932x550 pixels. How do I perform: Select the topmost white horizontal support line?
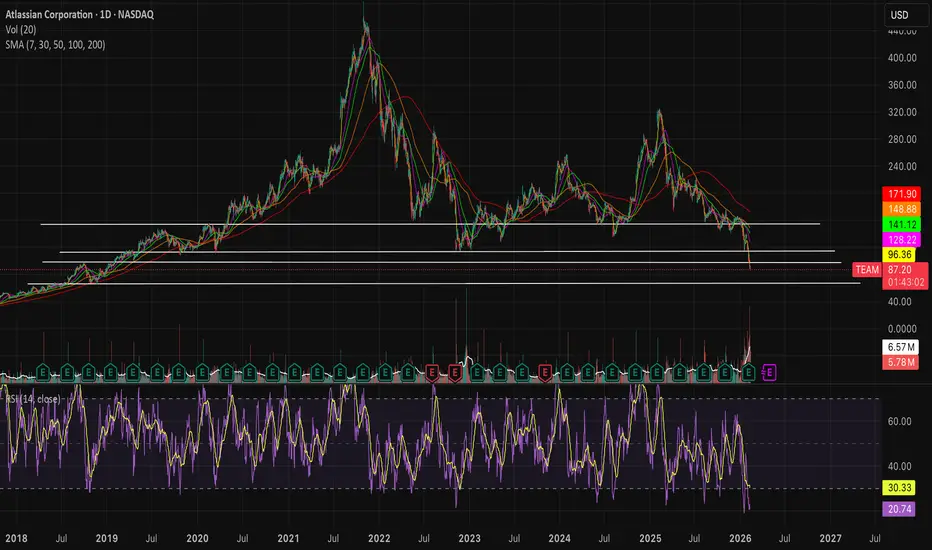point(430,224)
